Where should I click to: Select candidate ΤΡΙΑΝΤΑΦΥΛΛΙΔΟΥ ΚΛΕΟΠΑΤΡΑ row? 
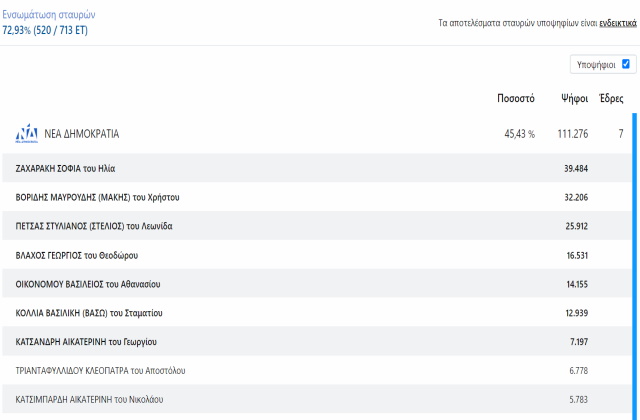[x=317, y=371]
